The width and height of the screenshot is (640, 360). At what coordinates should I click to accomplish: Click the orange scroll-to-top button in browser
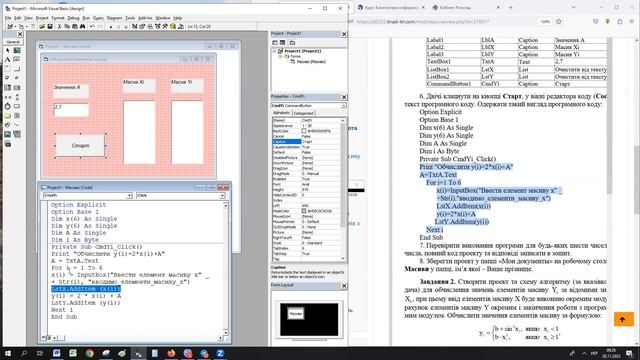pos(624,319)
